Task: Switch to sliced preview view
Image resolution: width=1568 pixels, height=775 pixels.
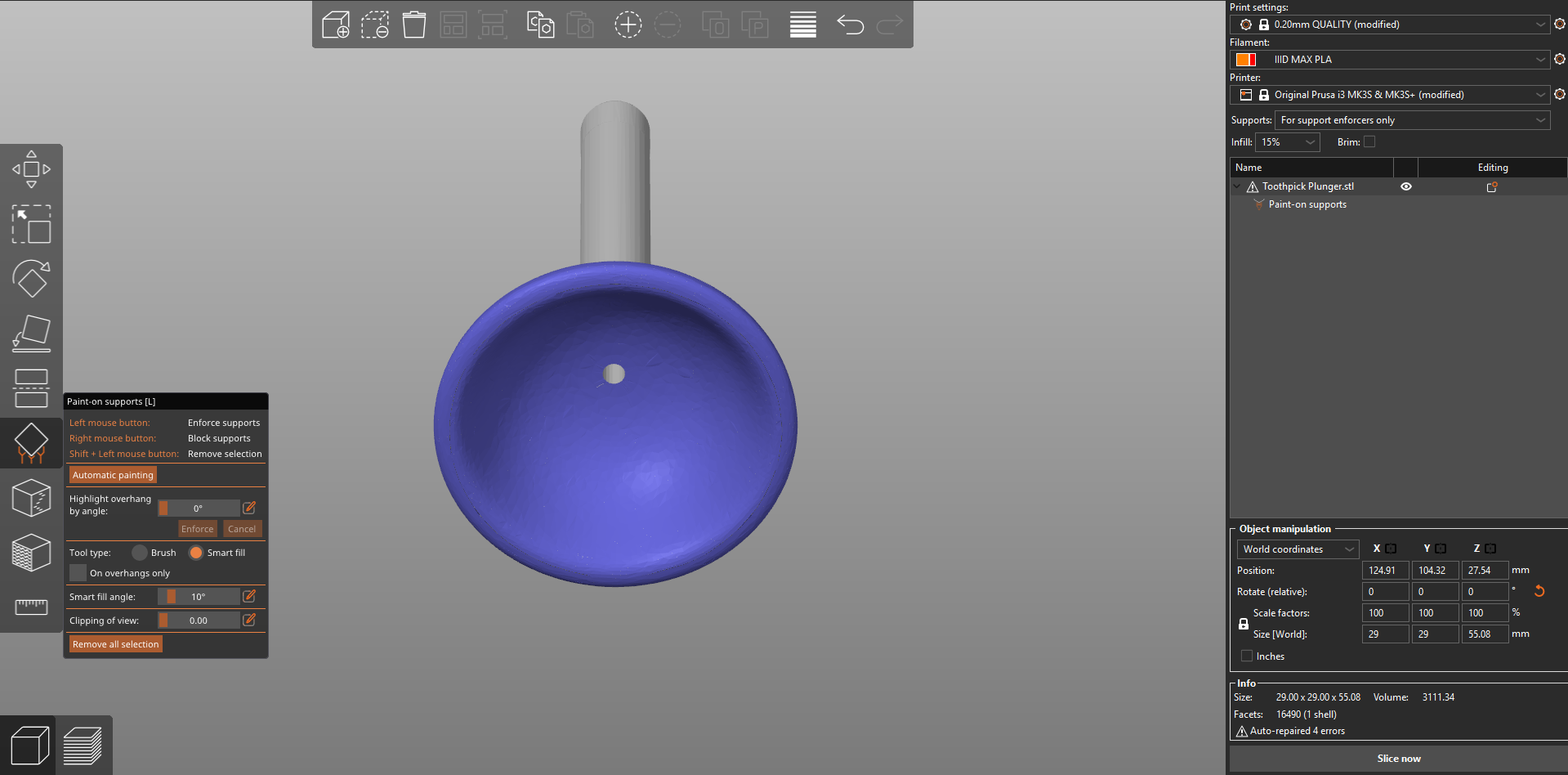Action: click(x=84, y=745)
